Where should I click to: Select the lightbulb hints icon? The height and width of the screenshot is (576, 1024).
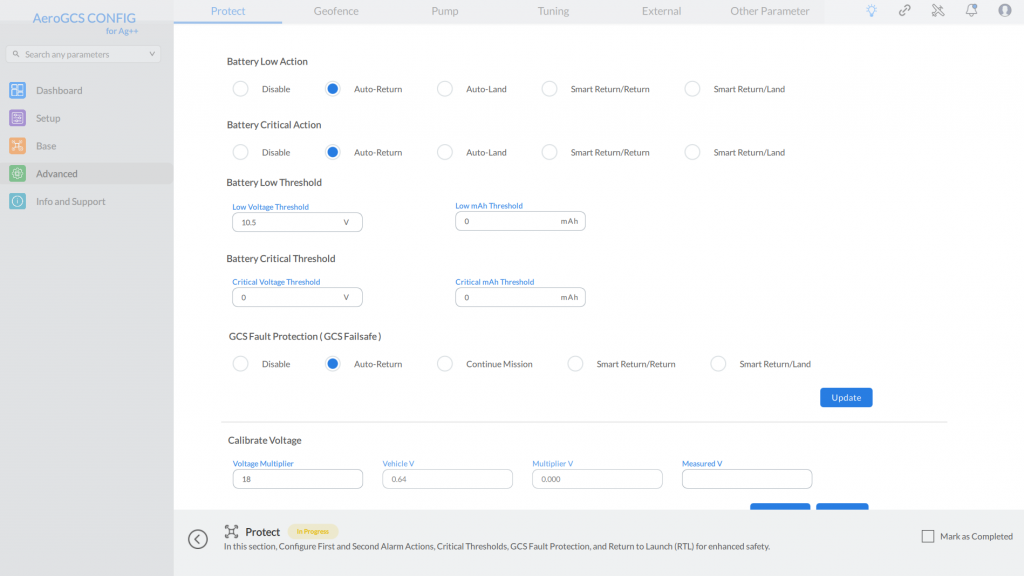(870, 10)
